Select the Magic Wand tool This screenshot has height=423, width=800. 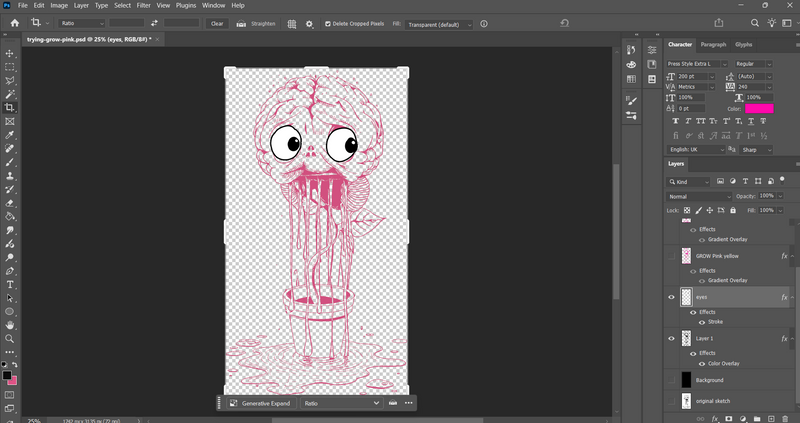(10, 94)
